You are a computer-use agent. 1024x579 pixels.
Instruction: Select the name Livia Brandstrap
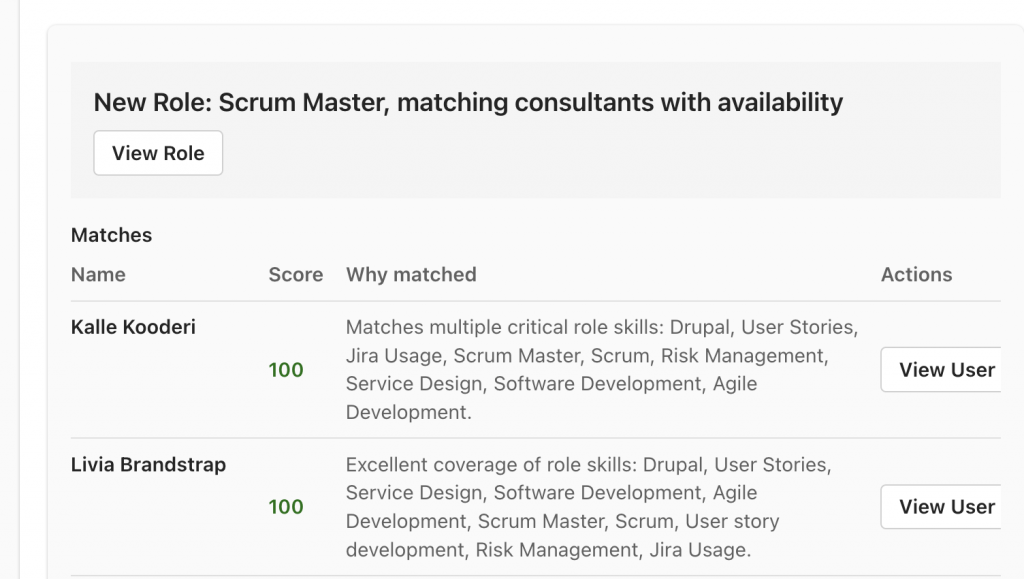148,465
